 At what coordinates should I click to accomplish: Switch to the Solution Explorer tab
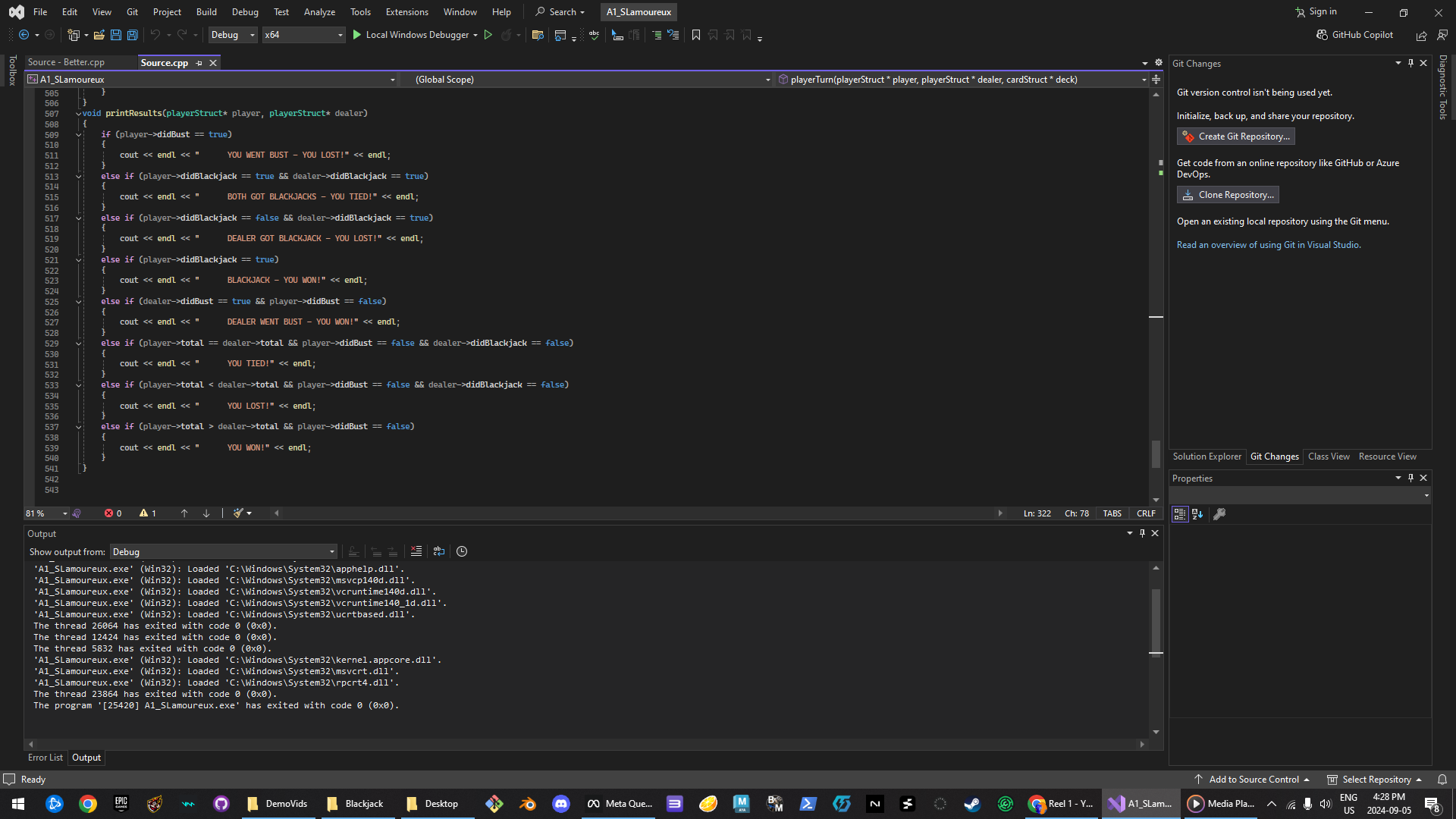tap(1207, 457)
